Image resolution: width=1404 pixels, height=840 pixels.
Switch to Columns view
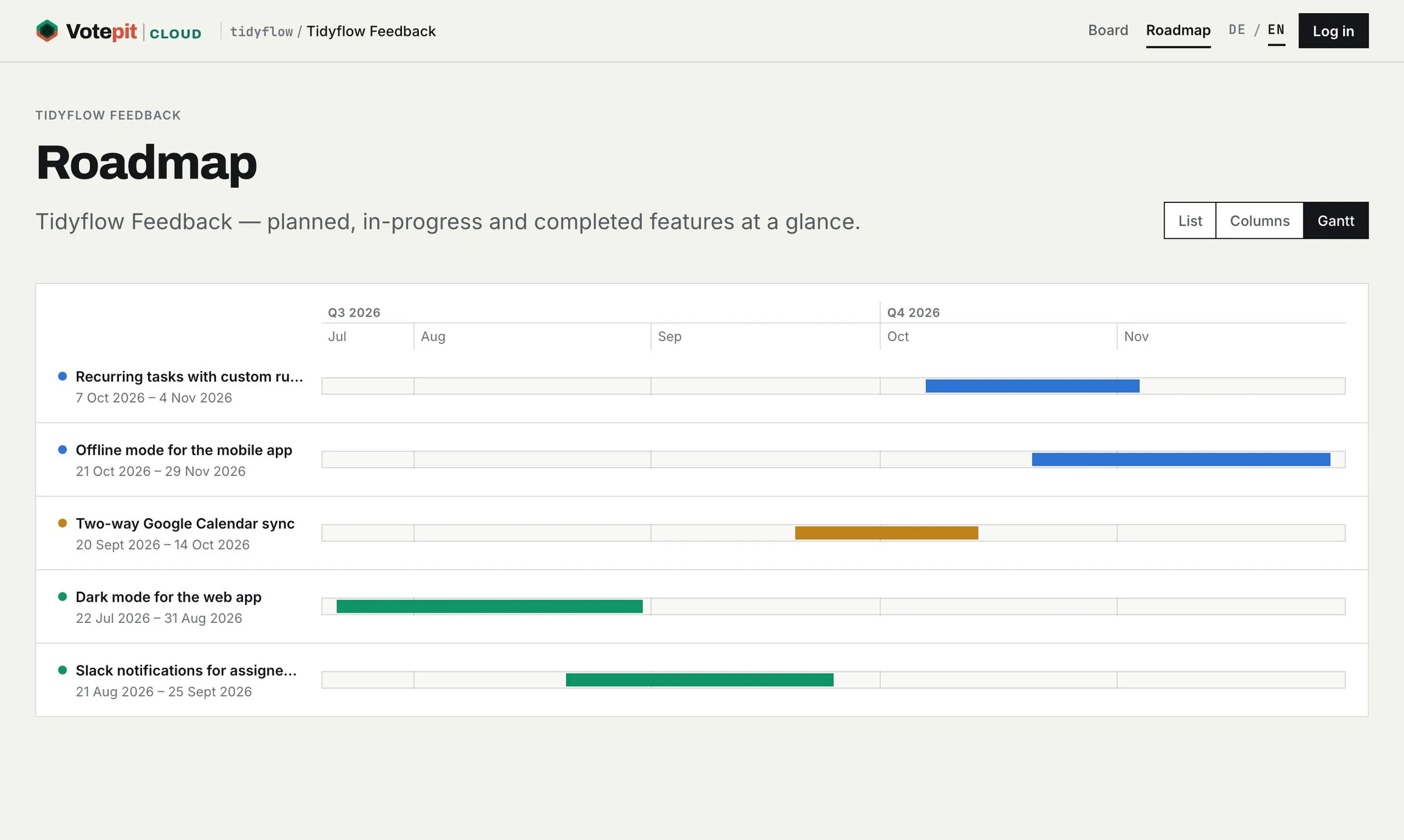[1260, 221]
